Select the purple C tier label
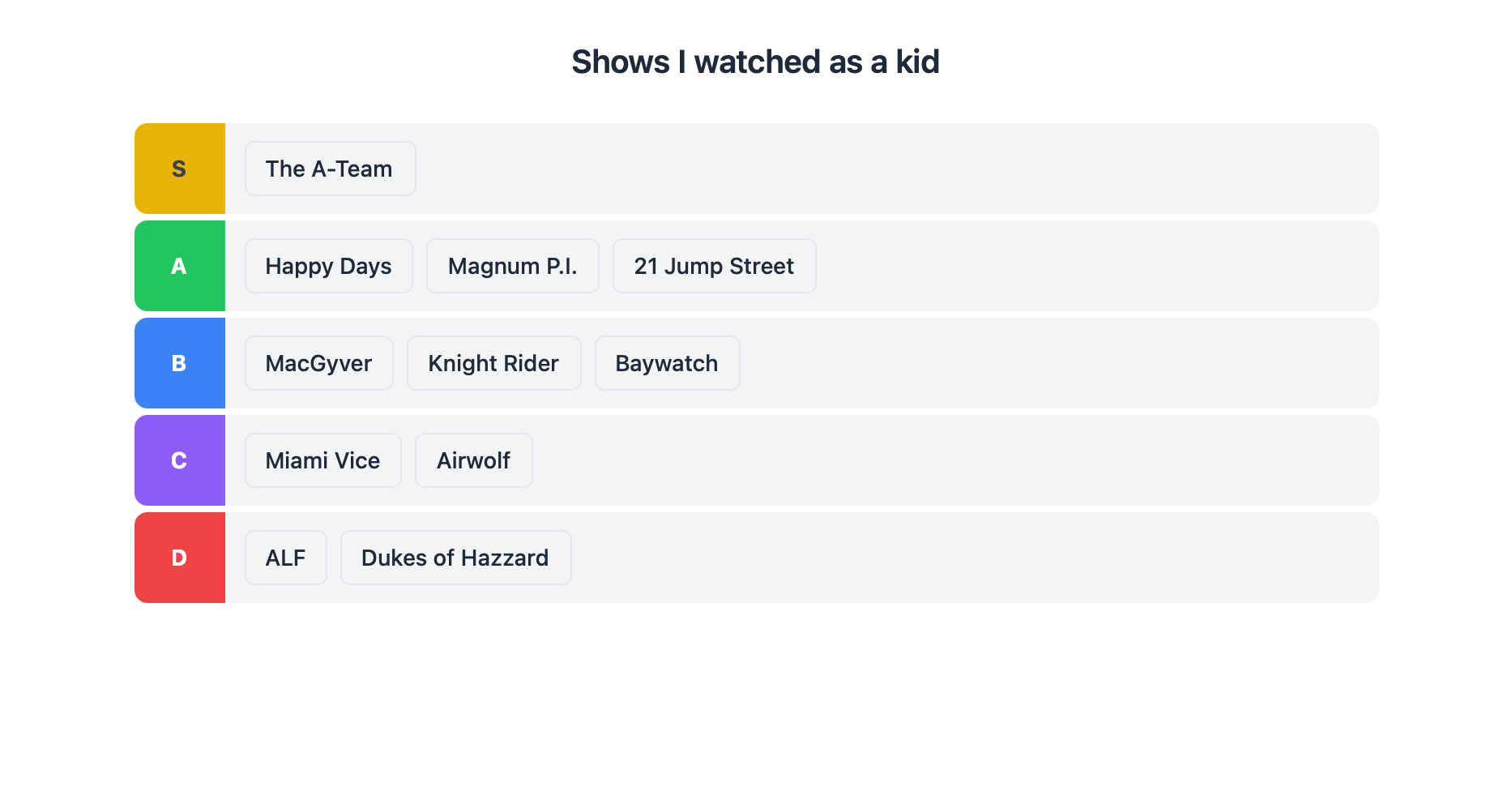1512x791 pixels. [x=179, y=460]
